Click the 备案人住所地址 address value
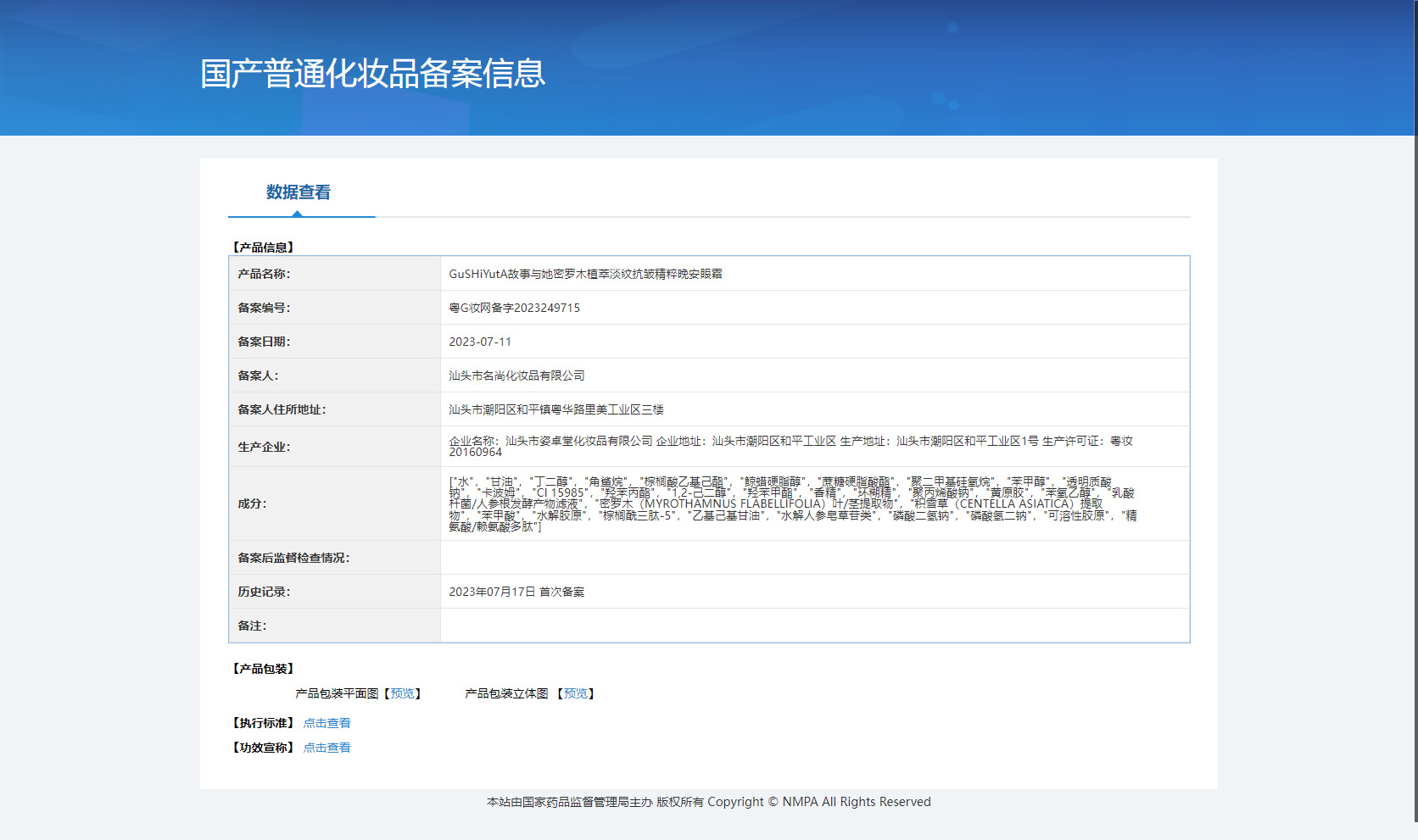This screenshot has width=1418, height=840. 556,409
